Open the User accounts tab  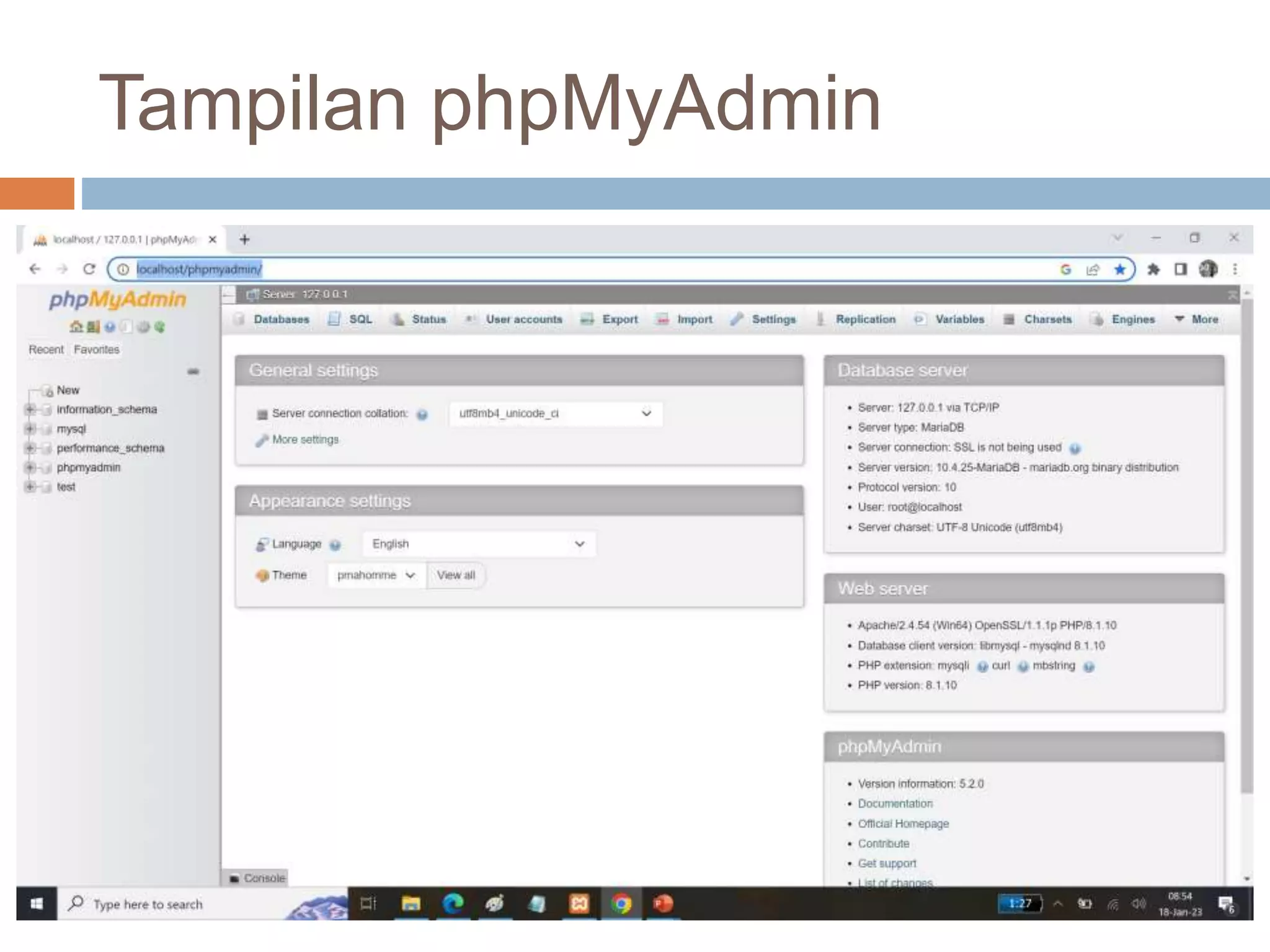513,319
